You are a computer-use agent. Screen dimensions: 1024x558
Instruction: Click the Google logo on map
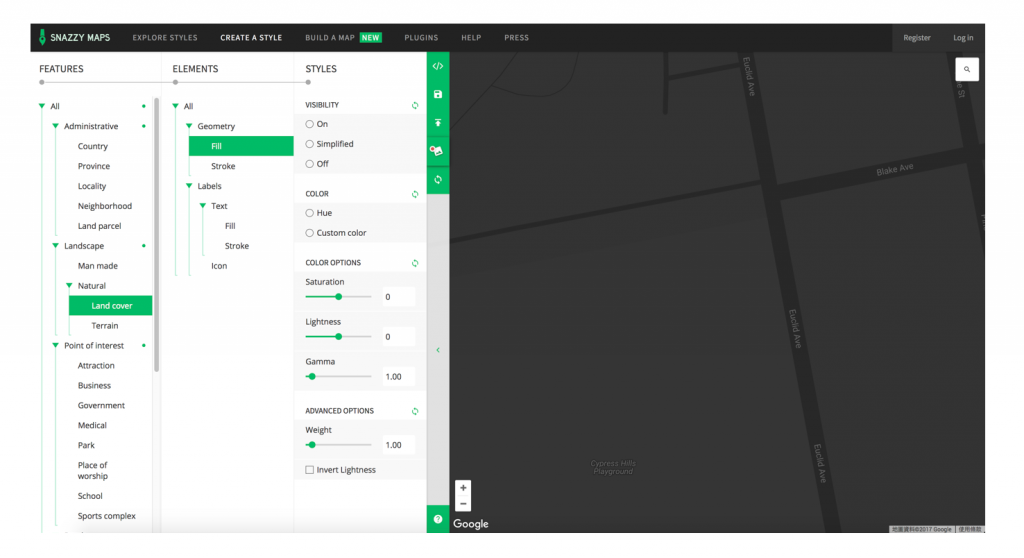[471, 524]
